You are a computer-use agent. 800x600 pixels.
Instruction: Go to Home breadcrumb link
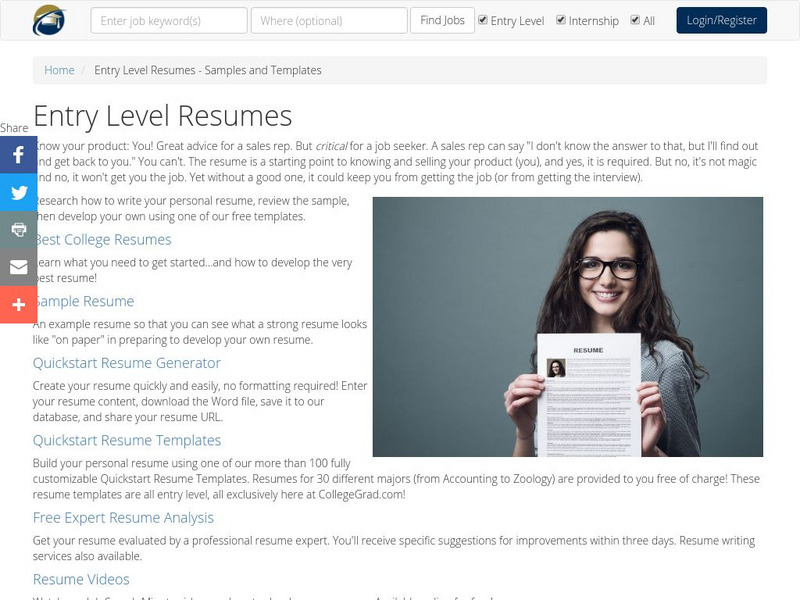[x=59, y=70]
